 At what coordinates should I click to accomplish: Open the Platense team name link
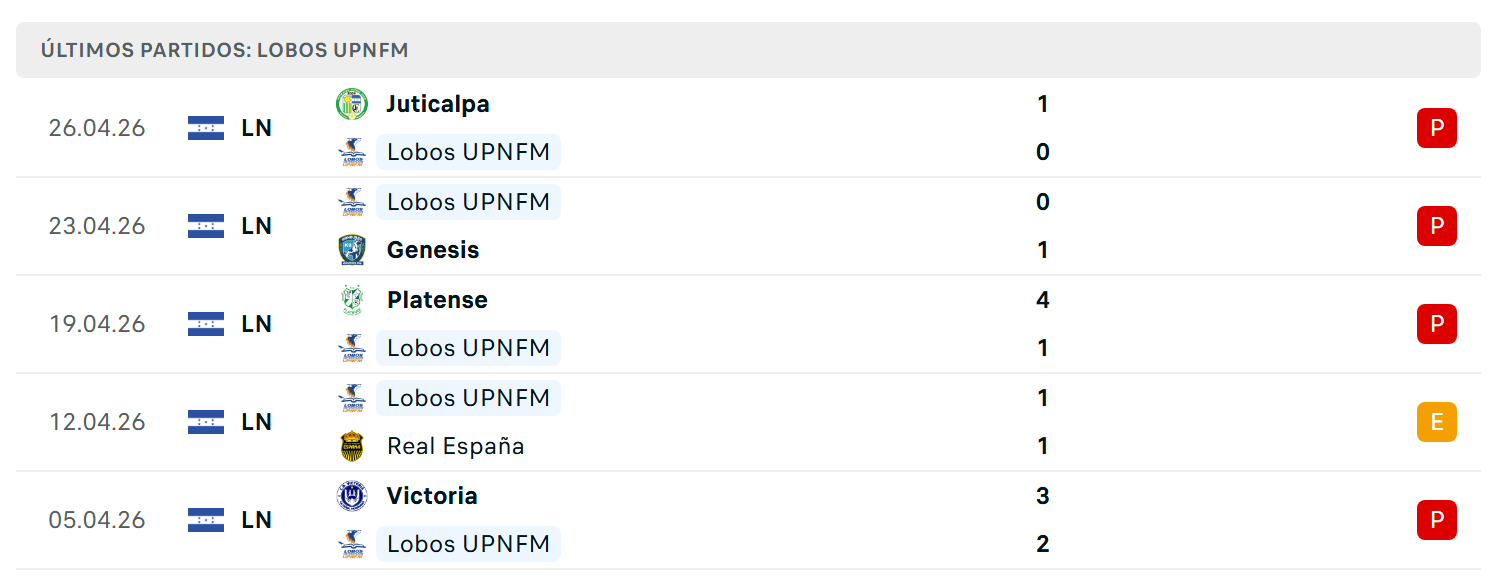pos(437,300)
